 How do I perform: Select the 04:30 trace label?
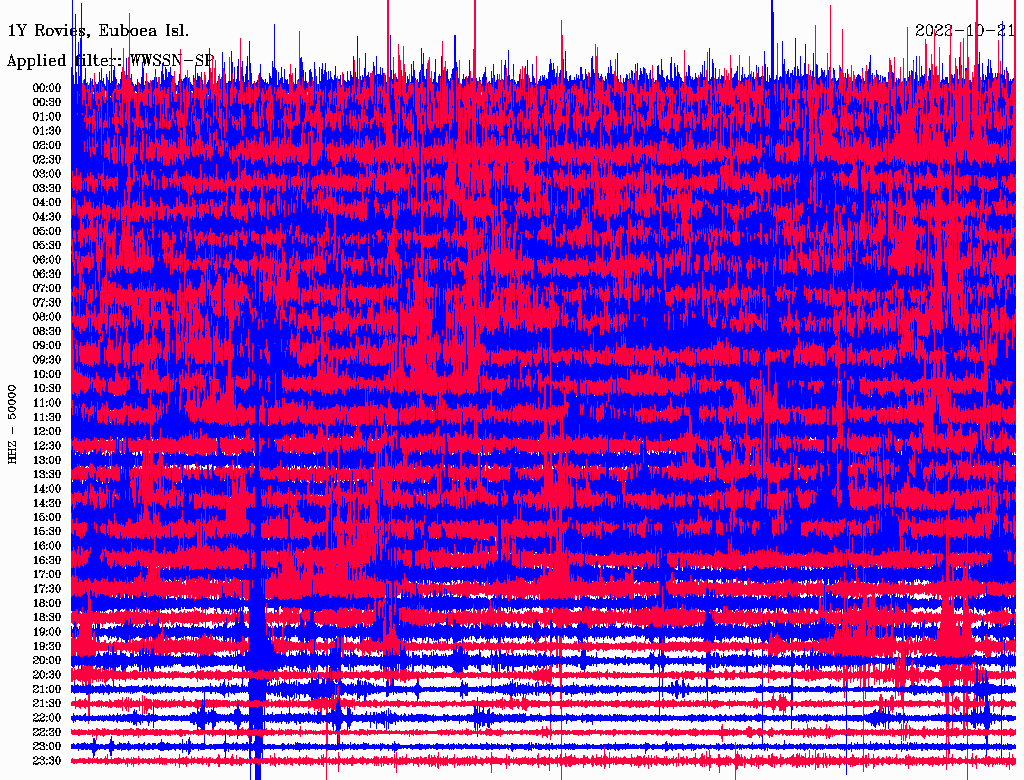47,217
